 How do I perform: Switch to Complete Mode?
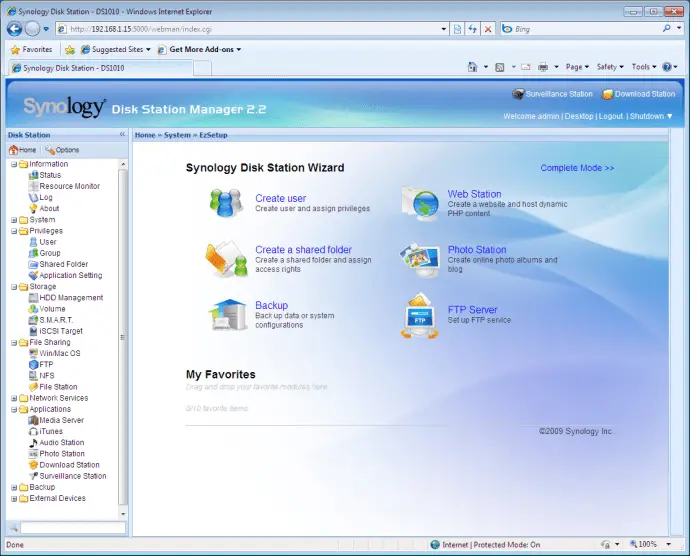point(577,168)
